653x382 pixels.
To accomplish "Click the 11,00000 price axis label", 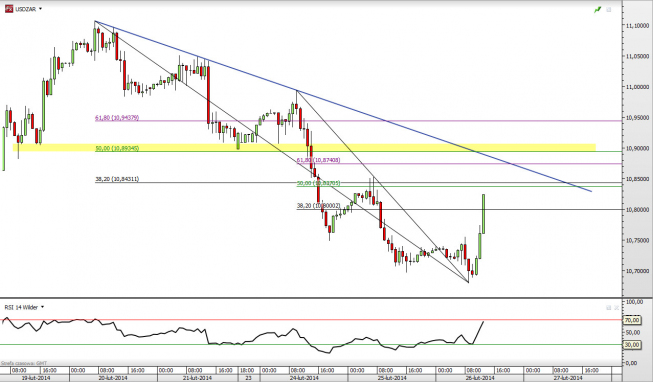I will click(637, 87).
